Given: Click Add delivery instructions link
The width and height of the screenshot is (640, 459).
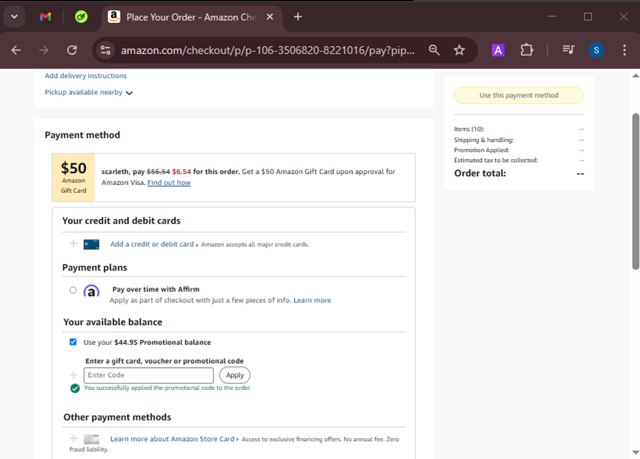Looking at the screenshot, I should [x=86, y=75].
